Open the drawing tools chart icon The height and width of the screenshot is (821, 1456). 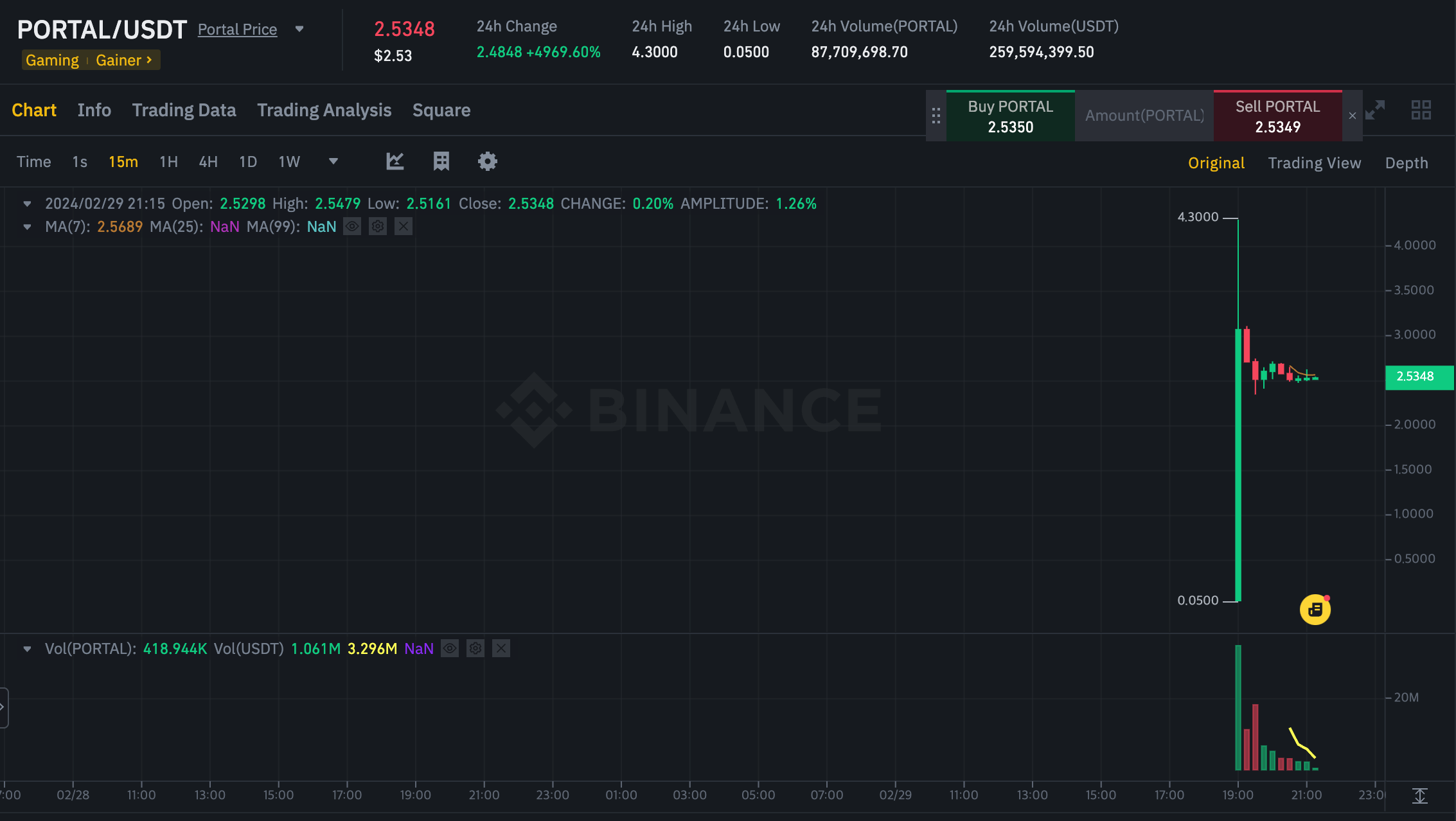395,161
